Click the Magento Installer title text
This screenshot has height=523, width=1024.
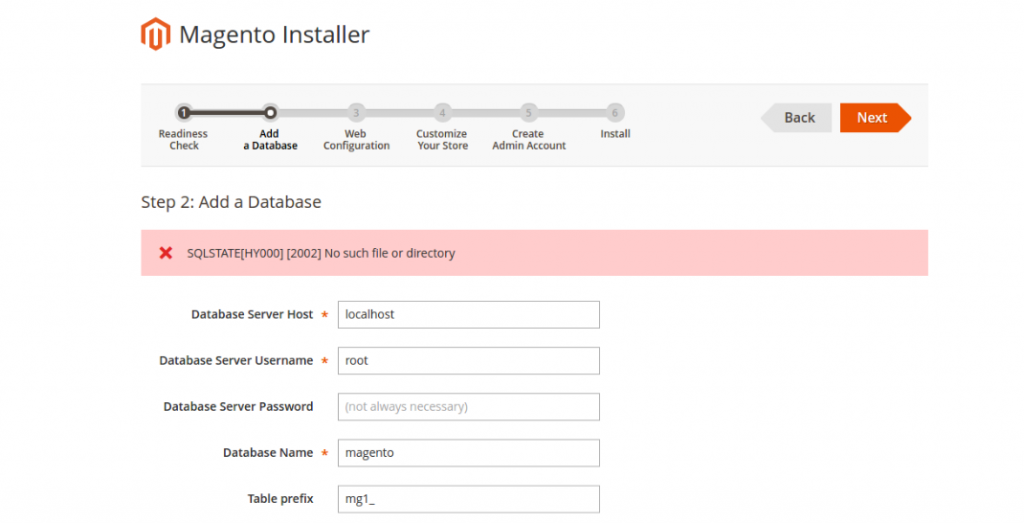click(274, 35)
